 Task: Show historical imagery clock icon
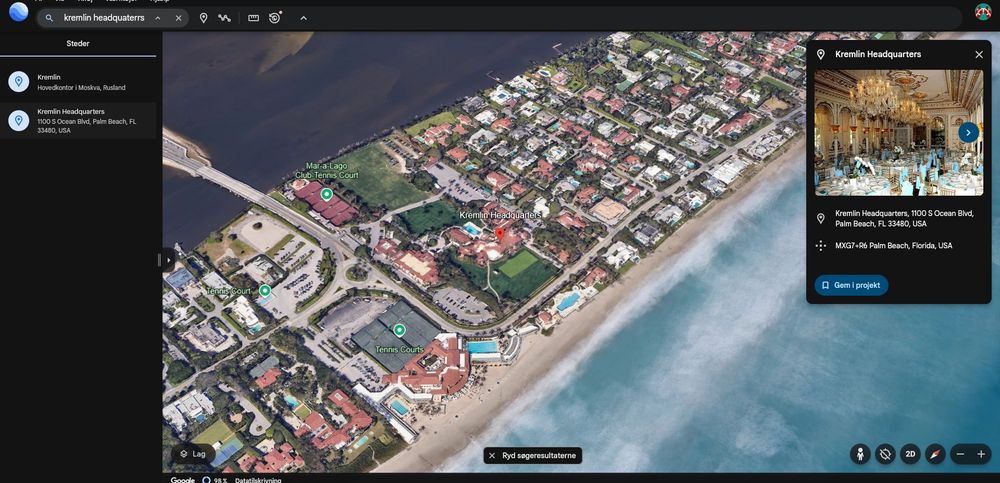275,18
